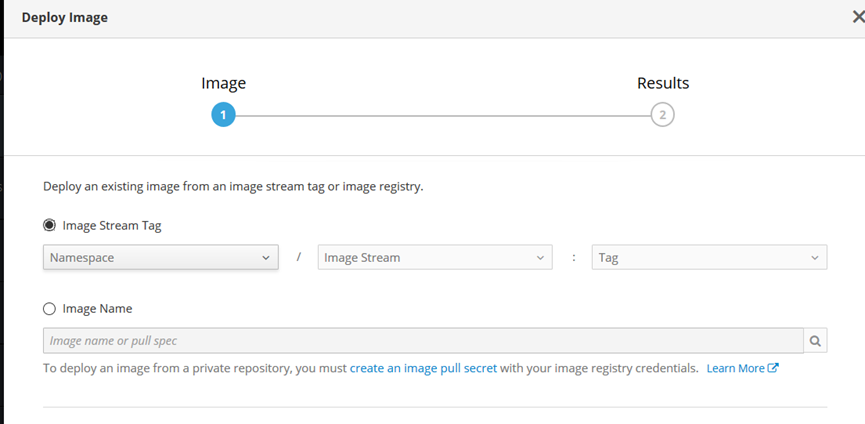Select the Image Name radio button

click(50, 309)
